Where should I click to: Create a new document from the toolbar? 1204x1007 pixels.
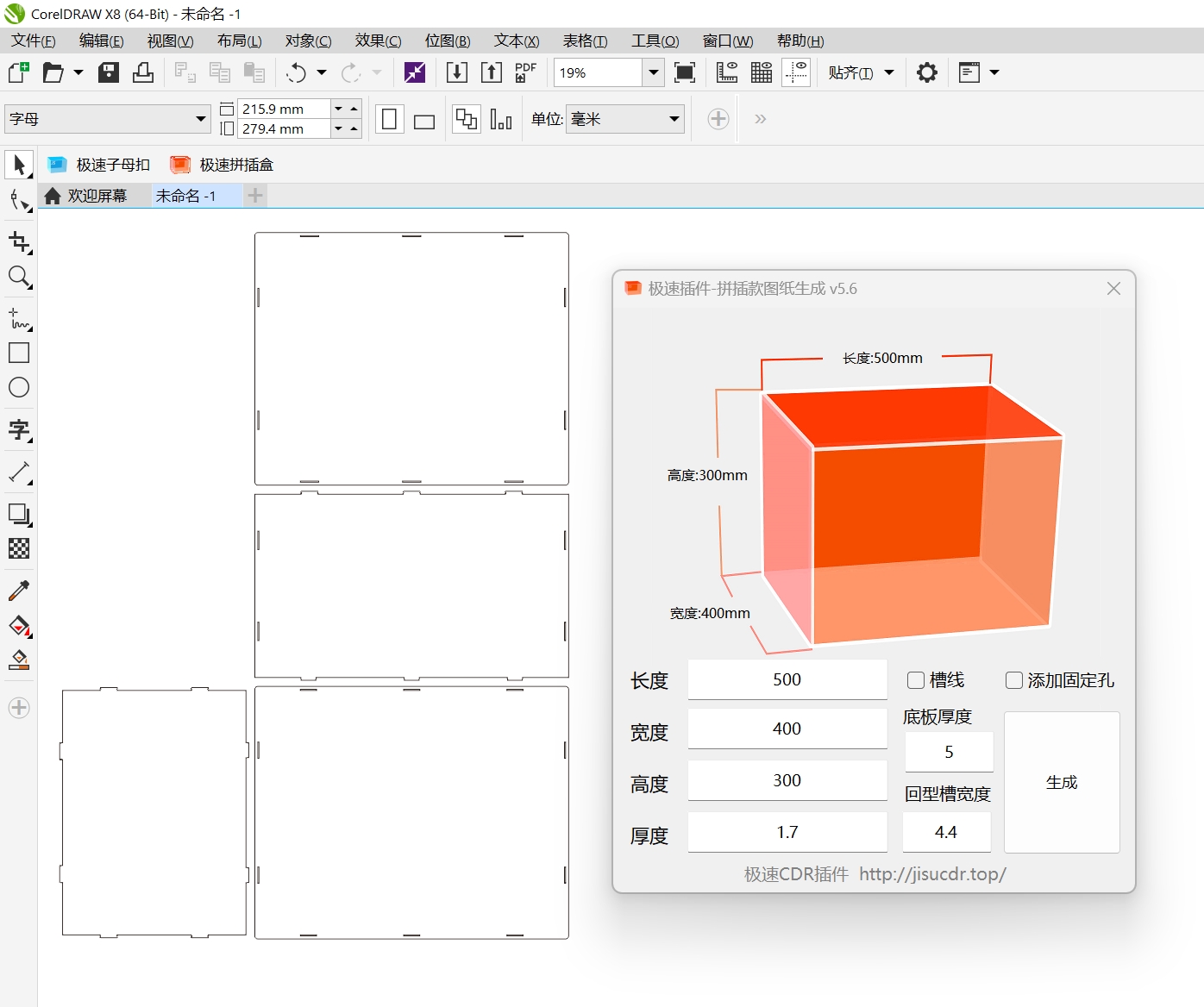click(x=18, y=72)
